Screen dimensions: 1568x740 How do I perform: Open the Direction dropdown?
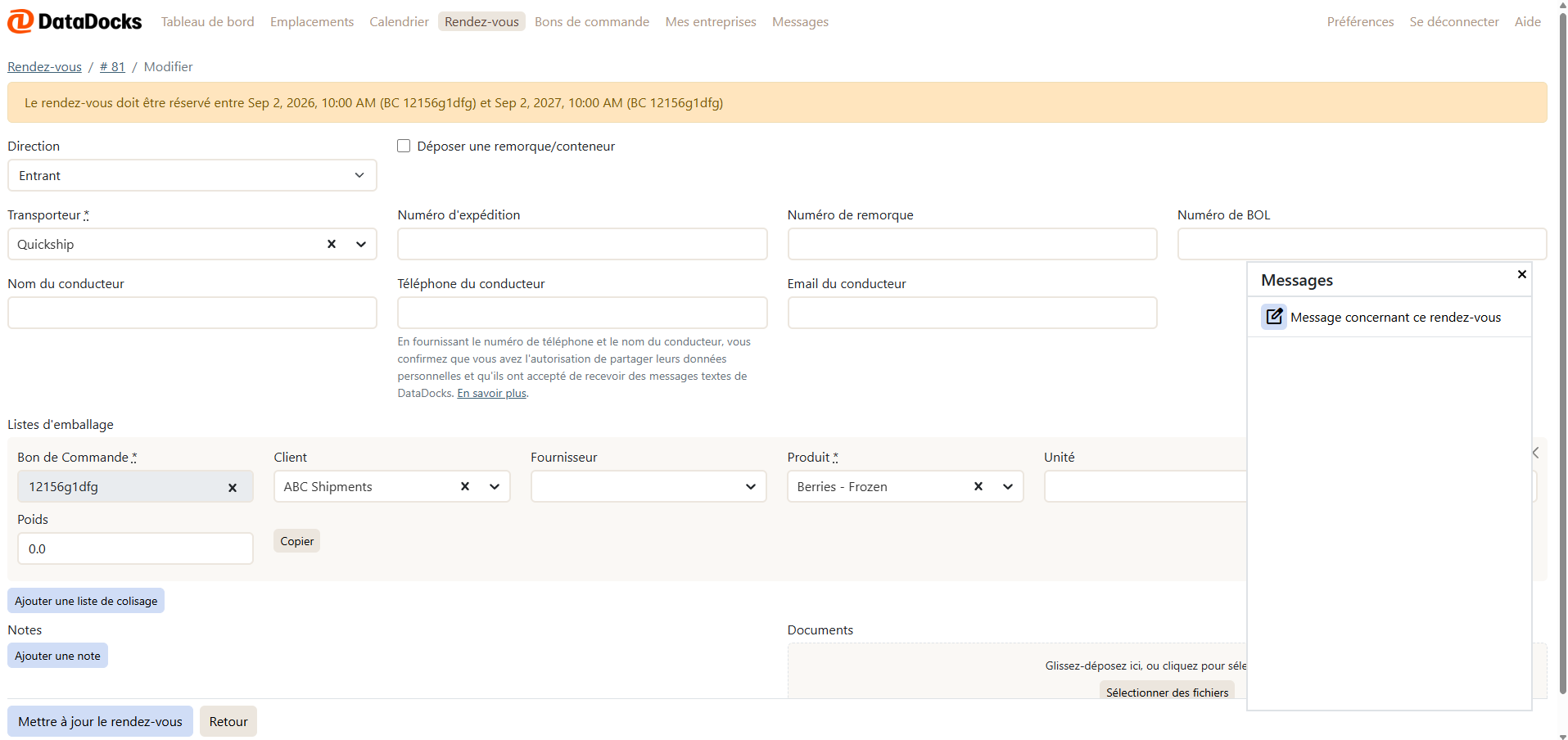click(192, 175)
